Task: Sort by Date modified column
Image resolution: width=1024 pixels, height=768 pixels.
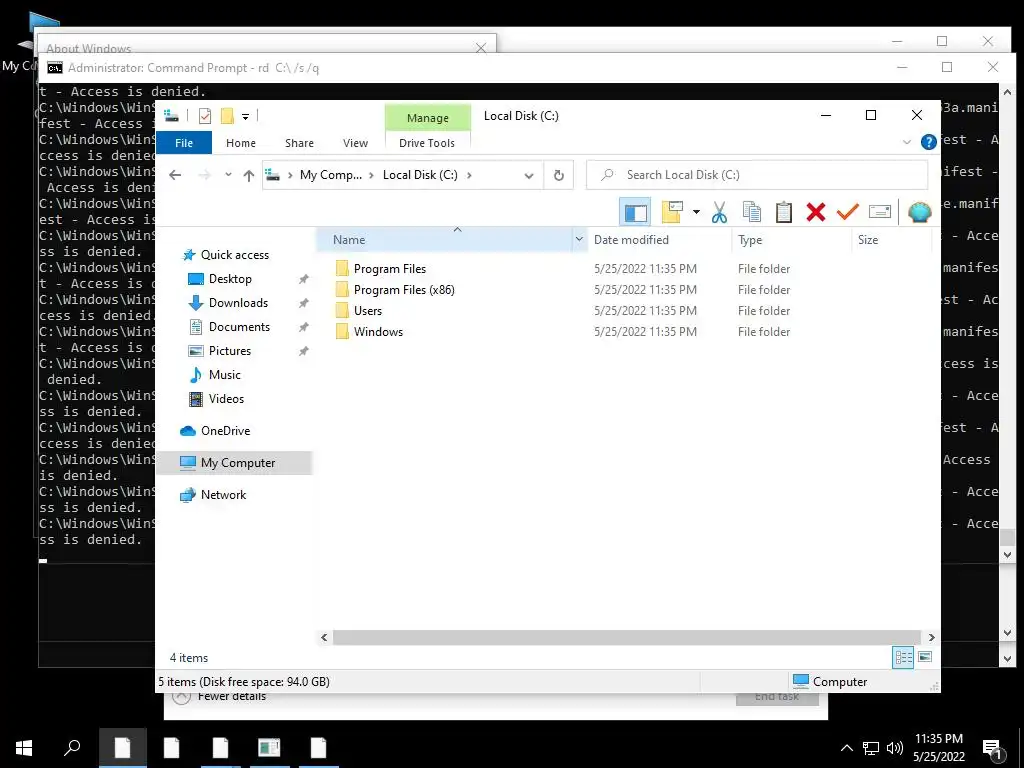Action: 660,240
